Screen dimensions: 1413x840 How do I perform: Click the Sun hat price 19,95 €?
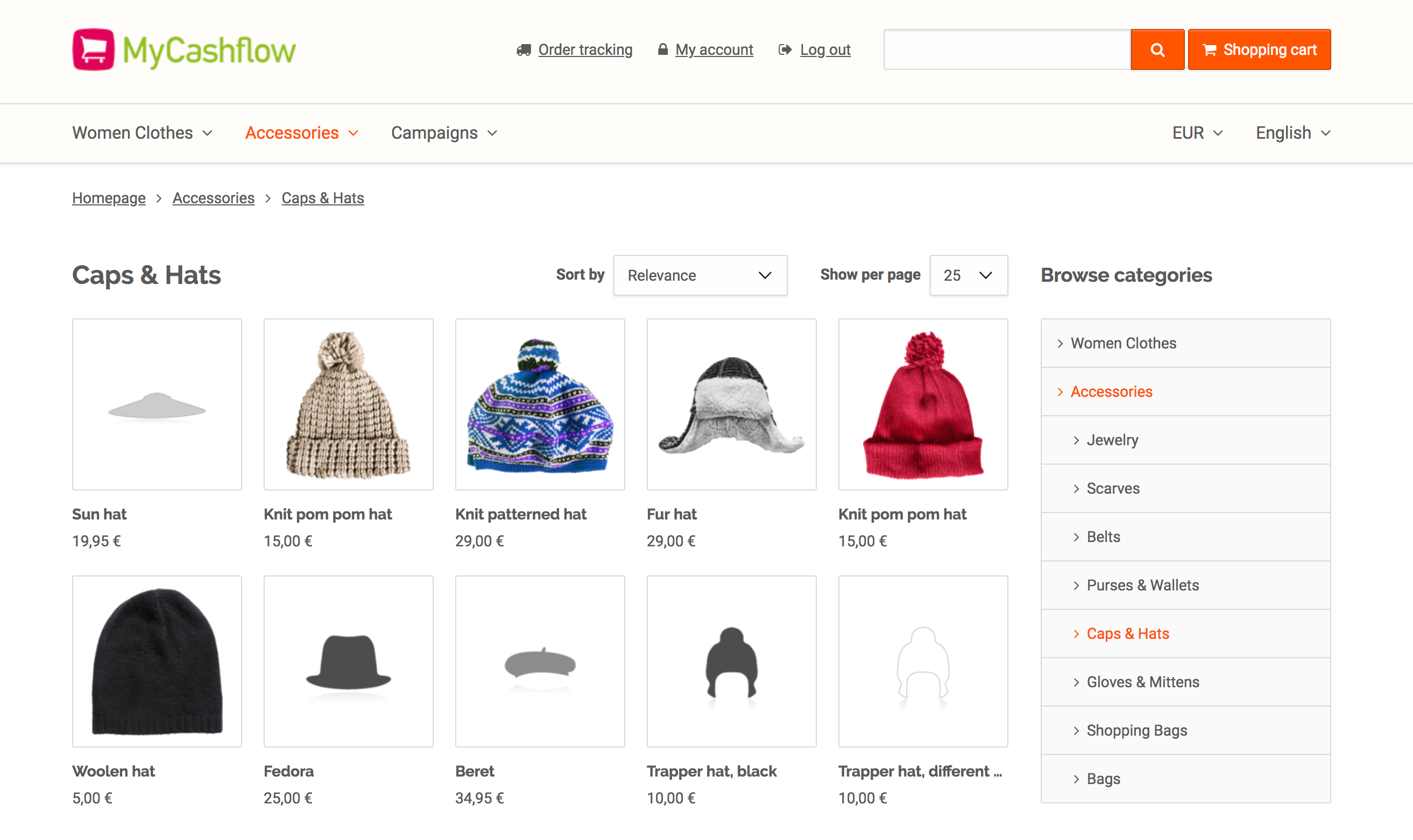click(x=96, y=541)
